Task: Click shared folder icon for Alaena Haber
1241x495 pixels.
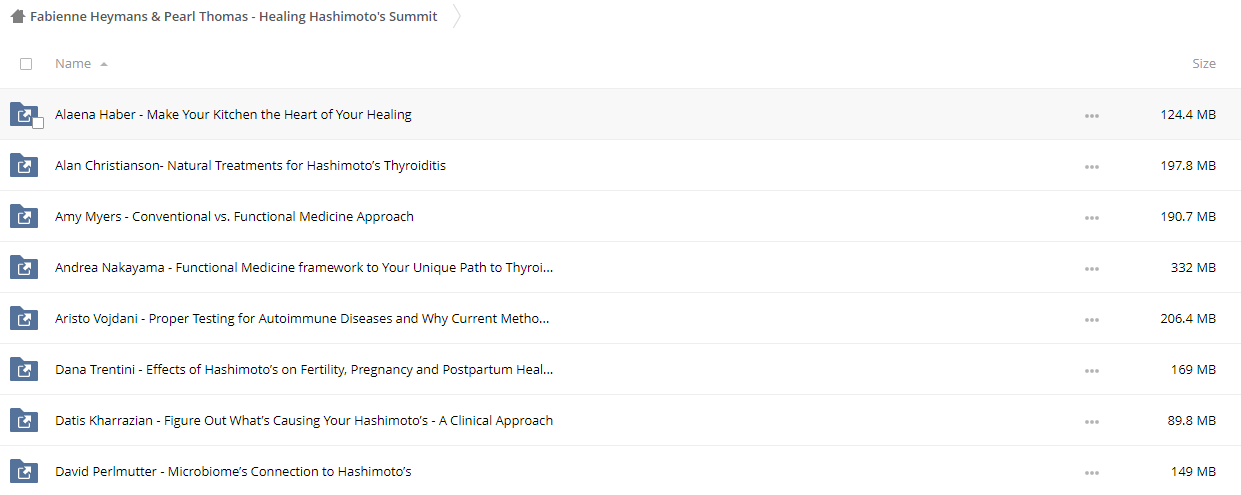Action: click(x=23, y=114)
